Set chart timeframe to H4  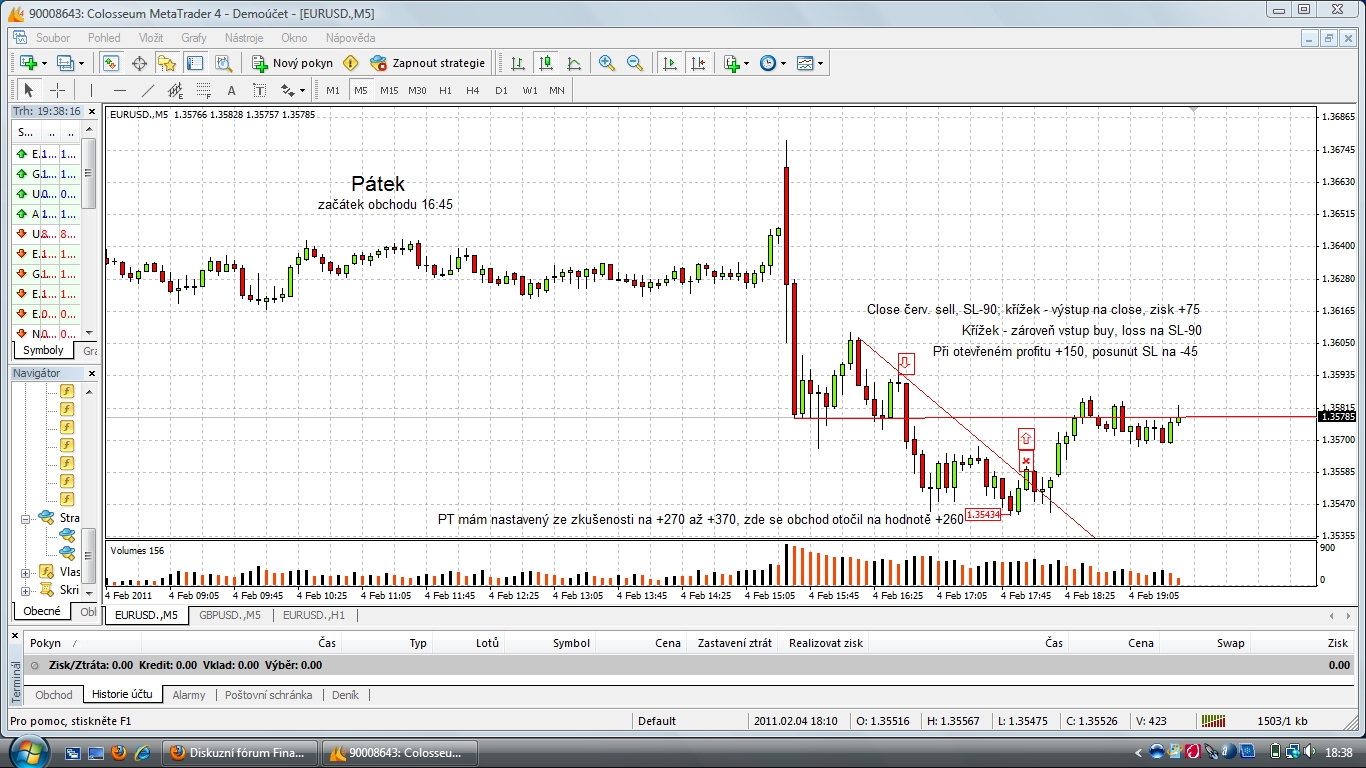click(x=473, y=90)
